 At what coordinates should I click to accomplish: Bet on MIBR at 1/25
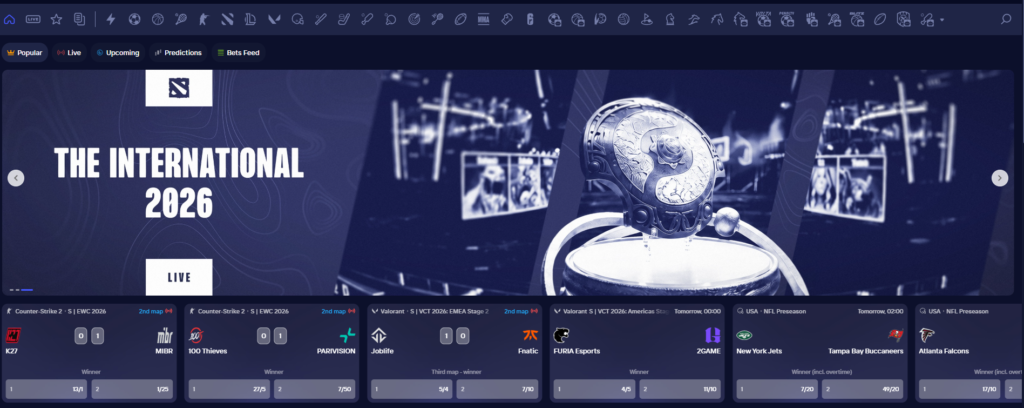(x=132, y=389)
